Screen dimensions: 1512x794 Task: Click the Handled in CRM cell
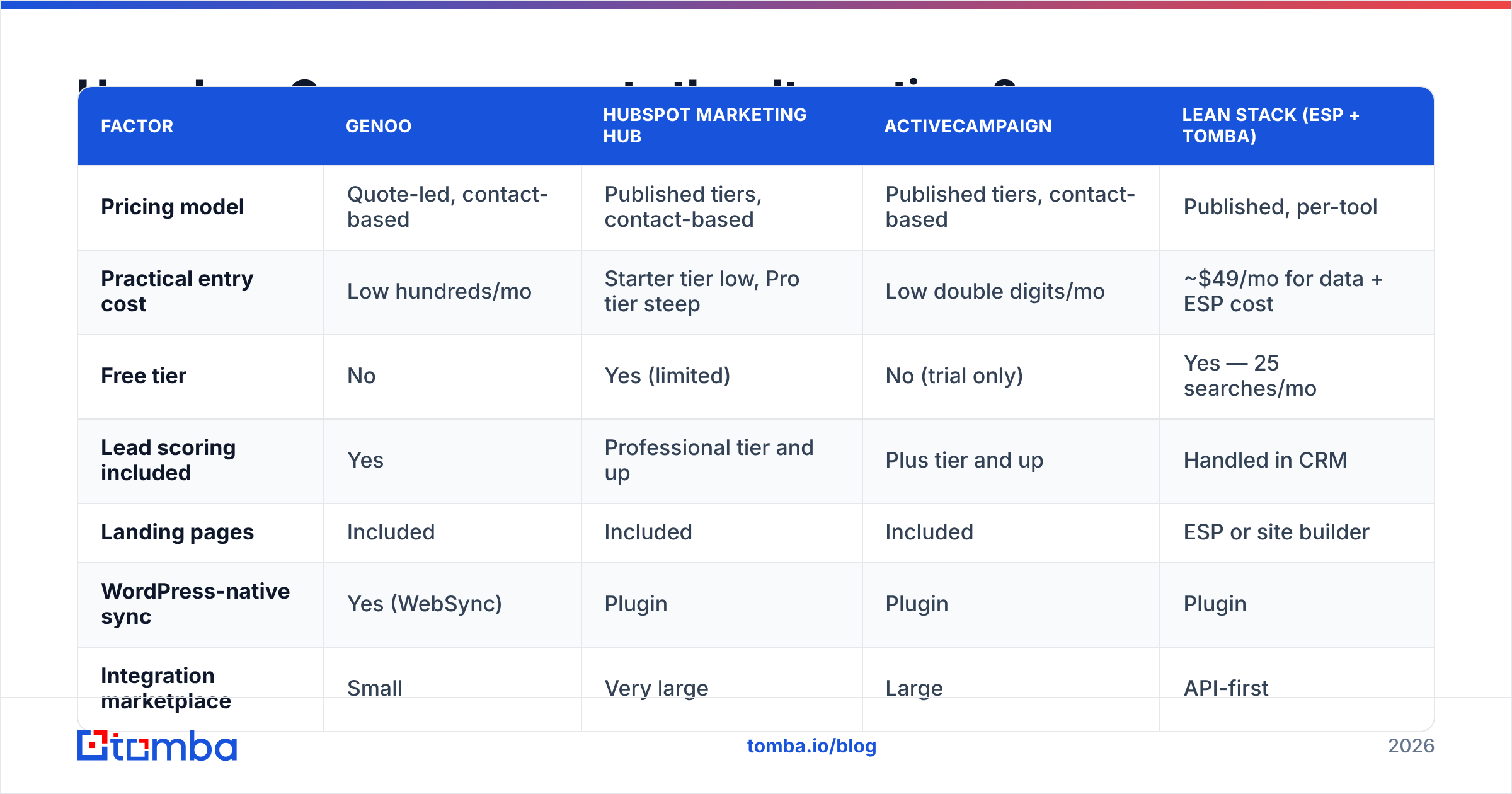pyautogui.click(x=1265, y=460)
